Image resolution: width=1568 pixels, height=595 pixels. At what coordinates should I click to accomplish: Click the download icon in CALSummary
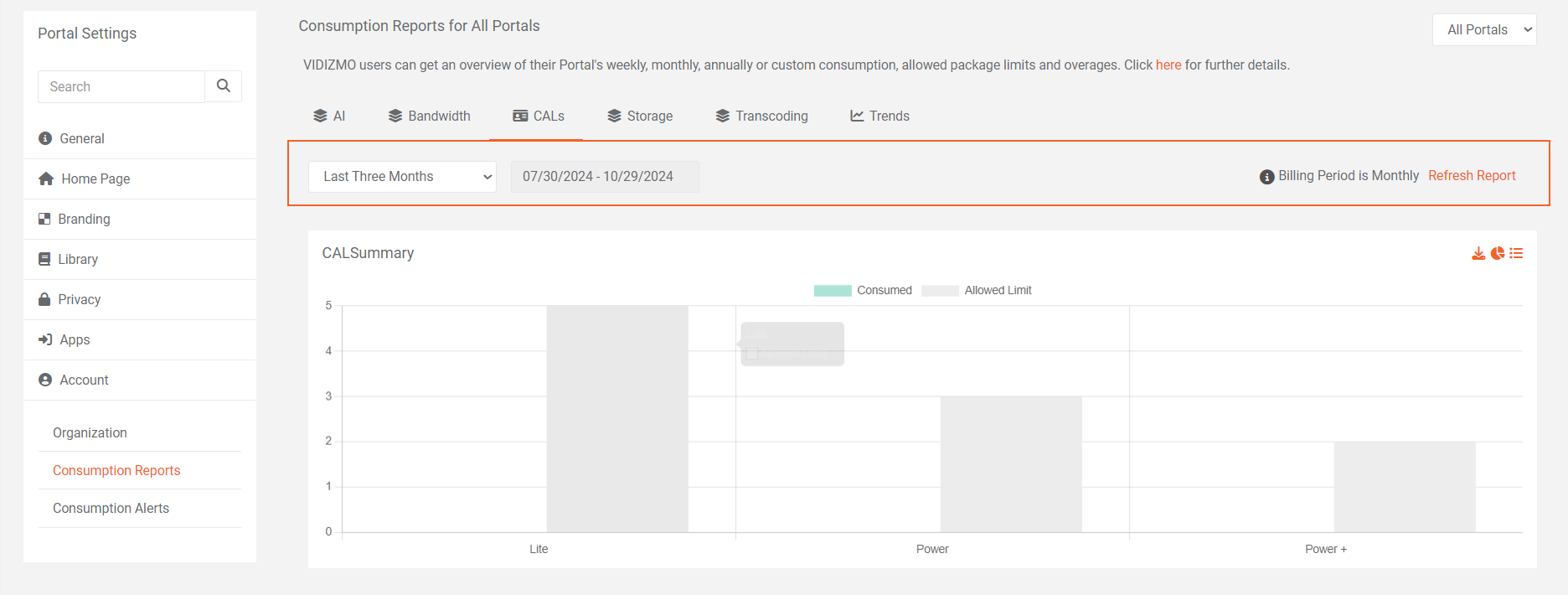click(1478, 253)
